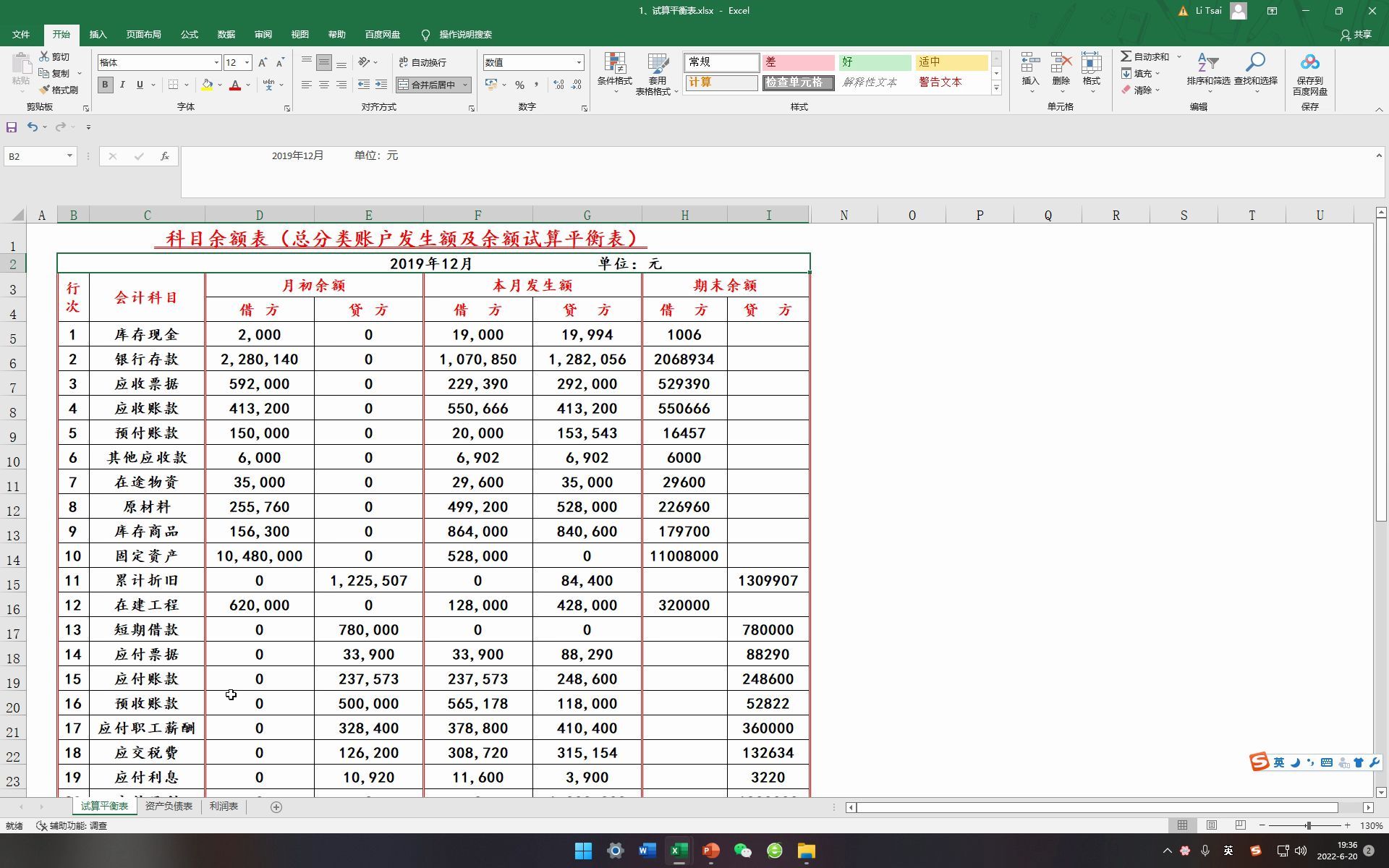Click the Paste clipboard icon

21,64
